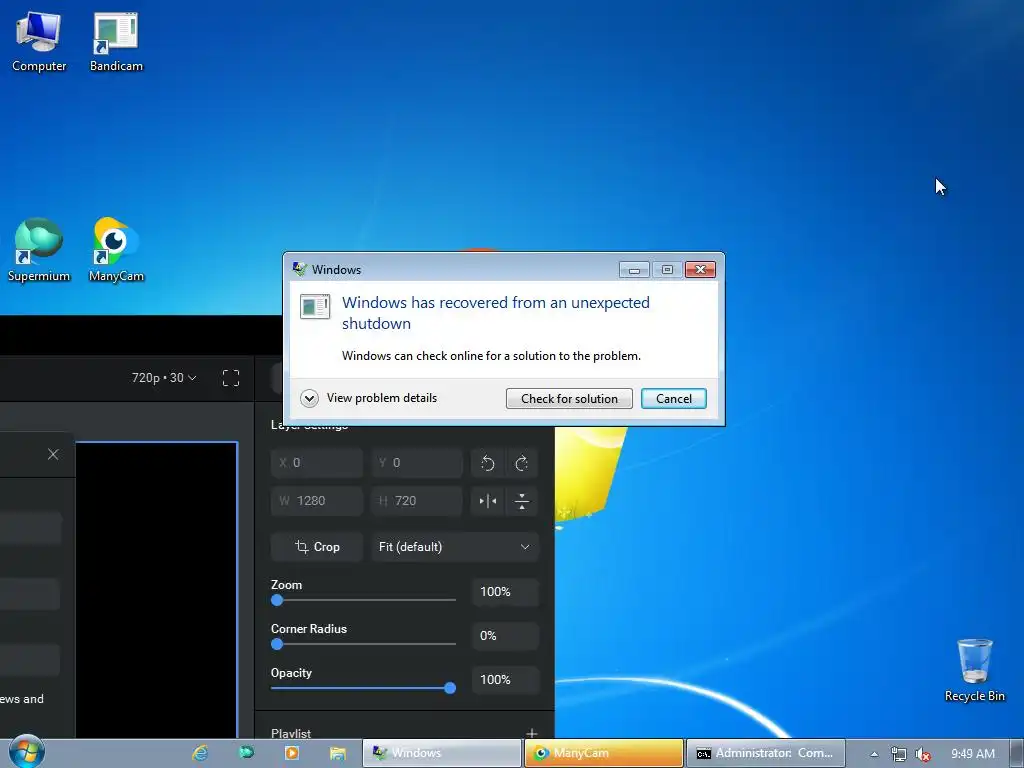Click the Show desktop strip
This screenshot has width=1024, height=768.
[x=1017, y=753]
